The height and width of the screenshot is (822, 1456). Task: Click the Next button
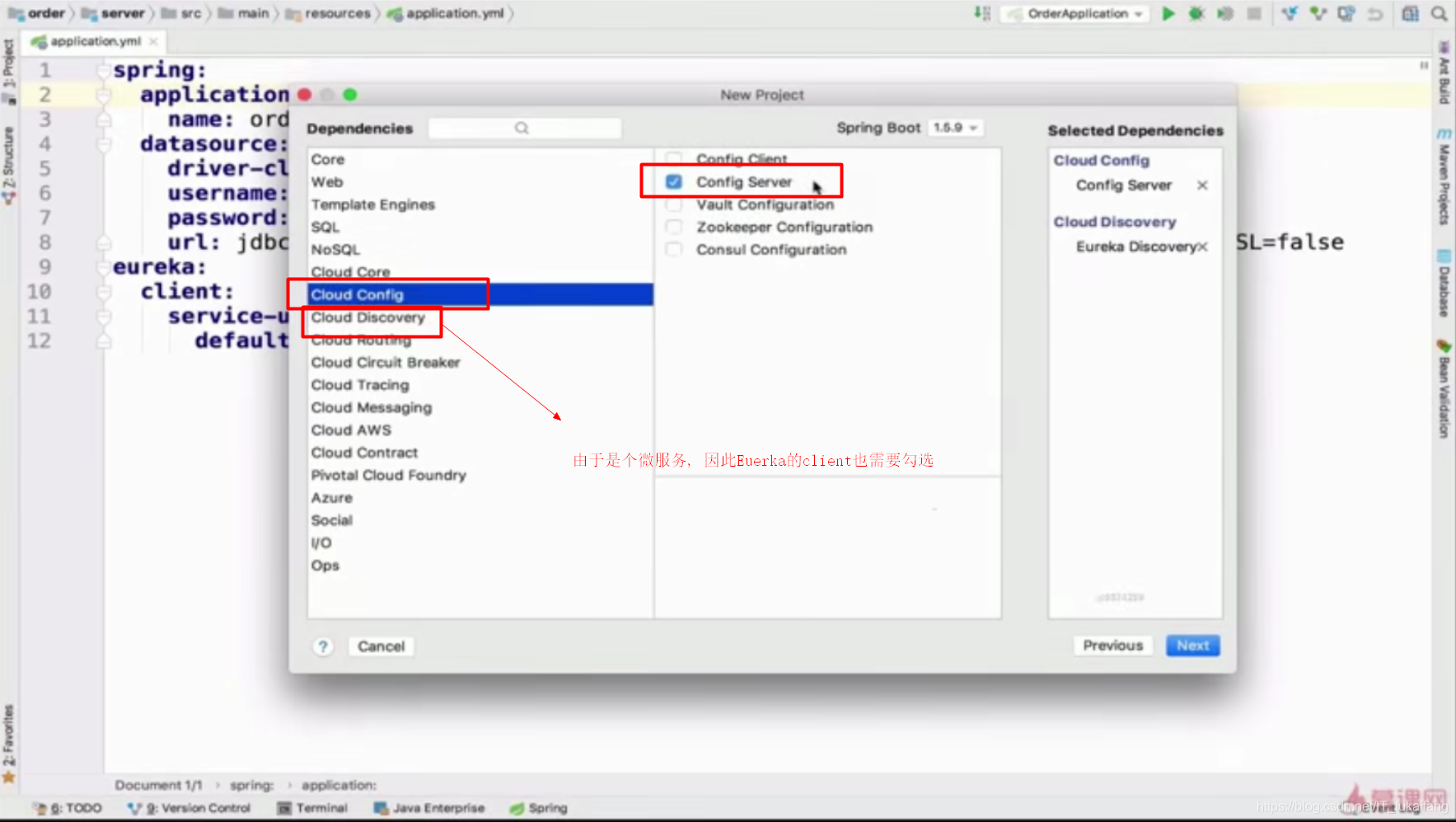click(1192, 646)
